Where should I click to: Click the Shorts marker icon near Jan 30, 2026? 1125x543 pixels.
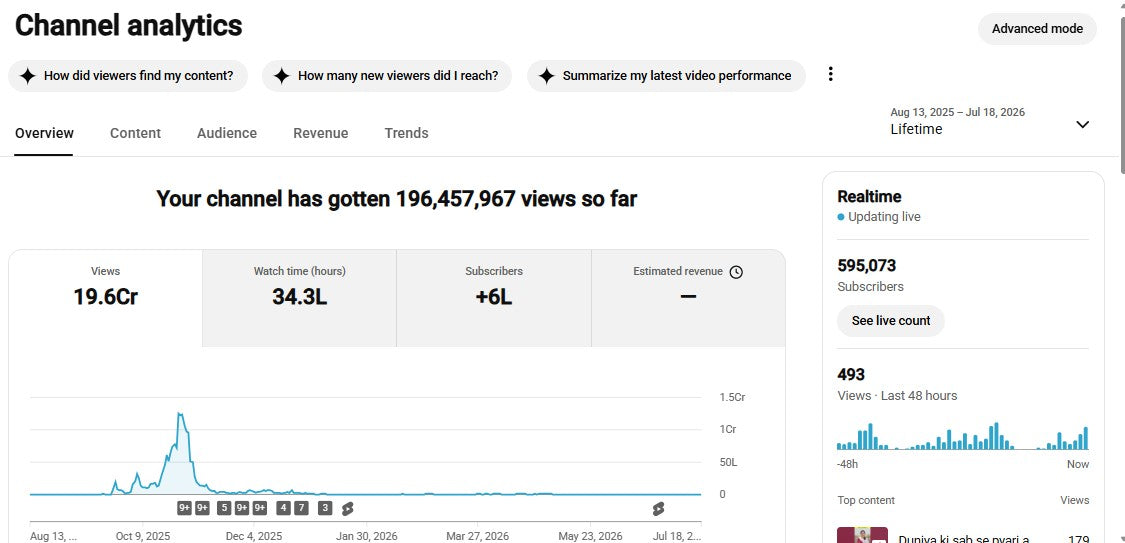pos(348,509)
